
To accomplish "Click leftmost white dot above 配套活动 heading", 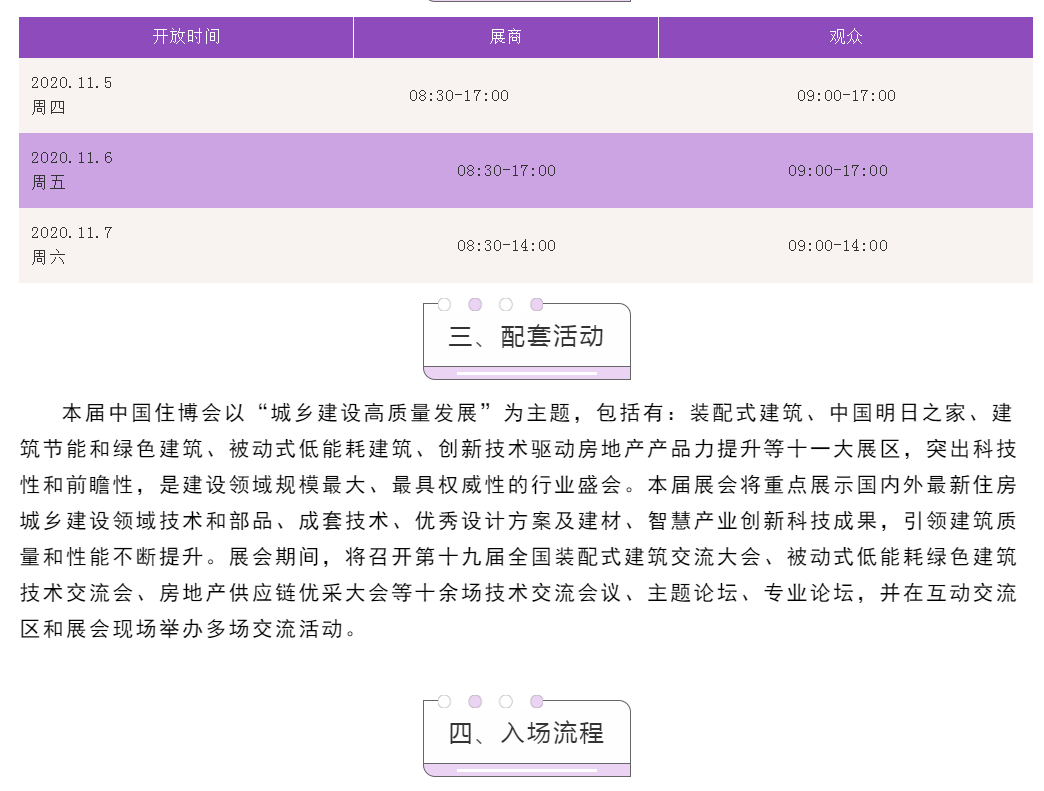I will click(x=444, y=305).
